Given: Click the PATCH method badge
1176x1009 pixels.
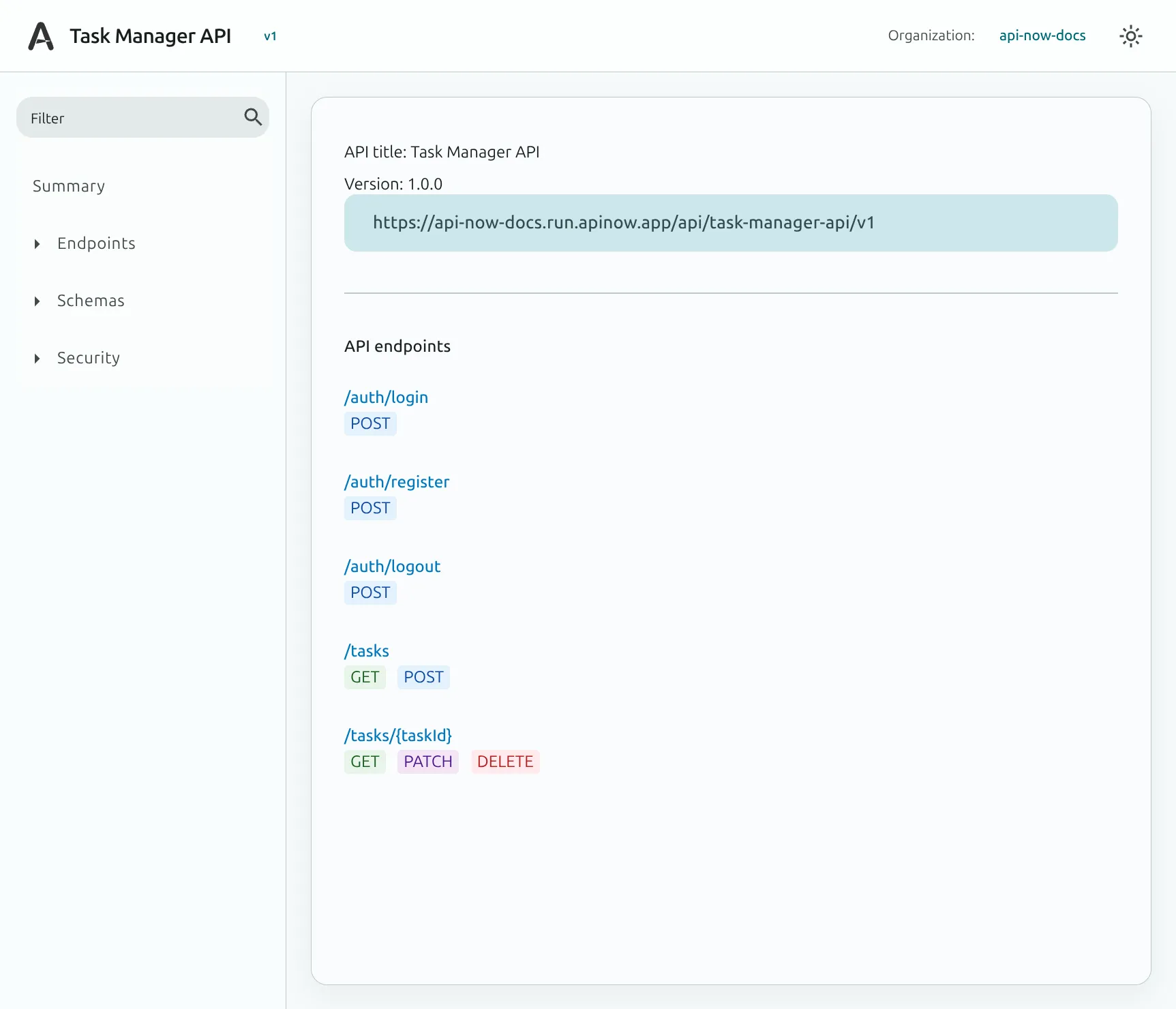Looking at the screenshot, I should point(428,762).
